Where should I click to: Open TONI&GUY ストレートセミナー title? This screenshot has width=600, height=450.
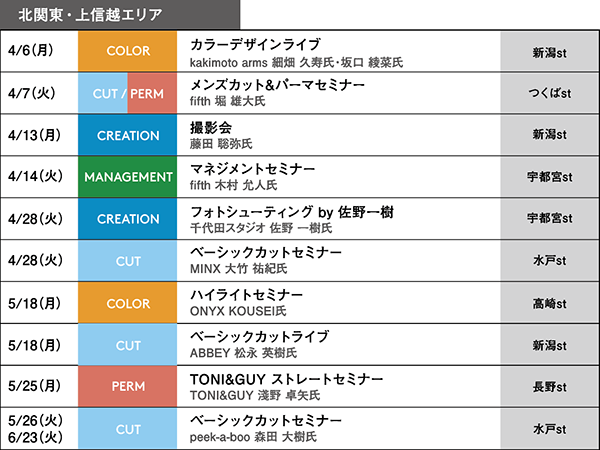286,379
